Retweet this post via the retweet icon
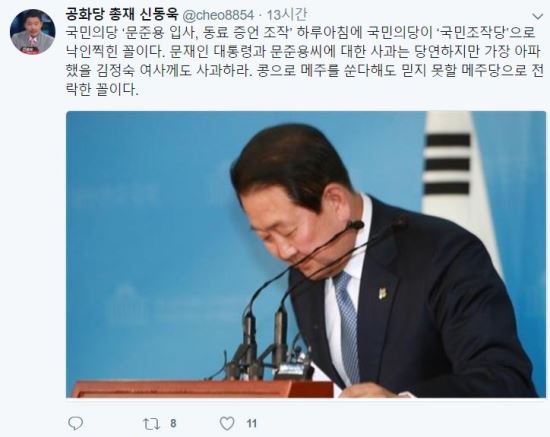This screenshot has width=550, height=437. pos(152,424)
